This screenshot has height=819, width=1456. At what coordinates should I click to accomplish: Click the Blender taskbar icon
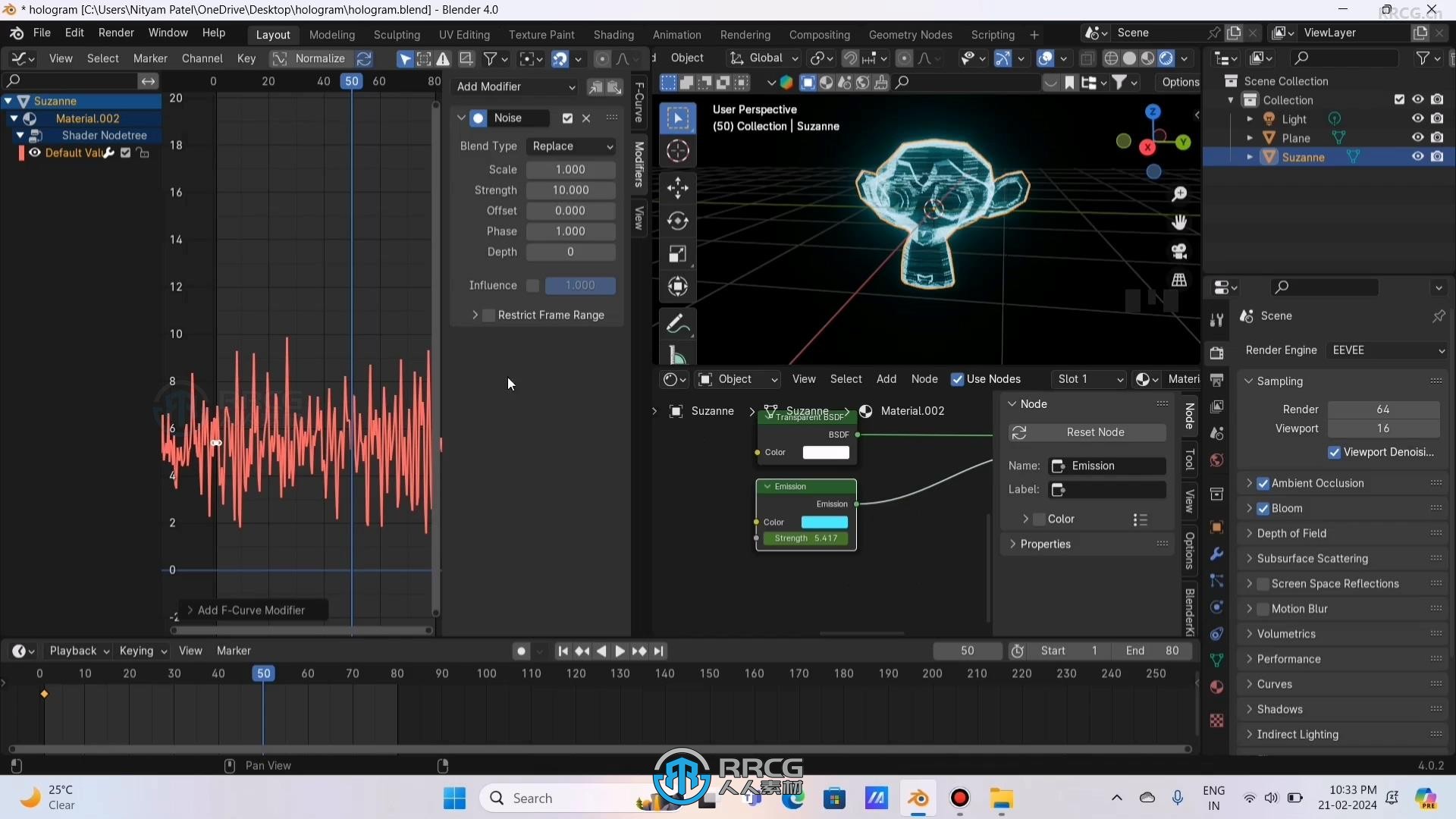(918, 799)
